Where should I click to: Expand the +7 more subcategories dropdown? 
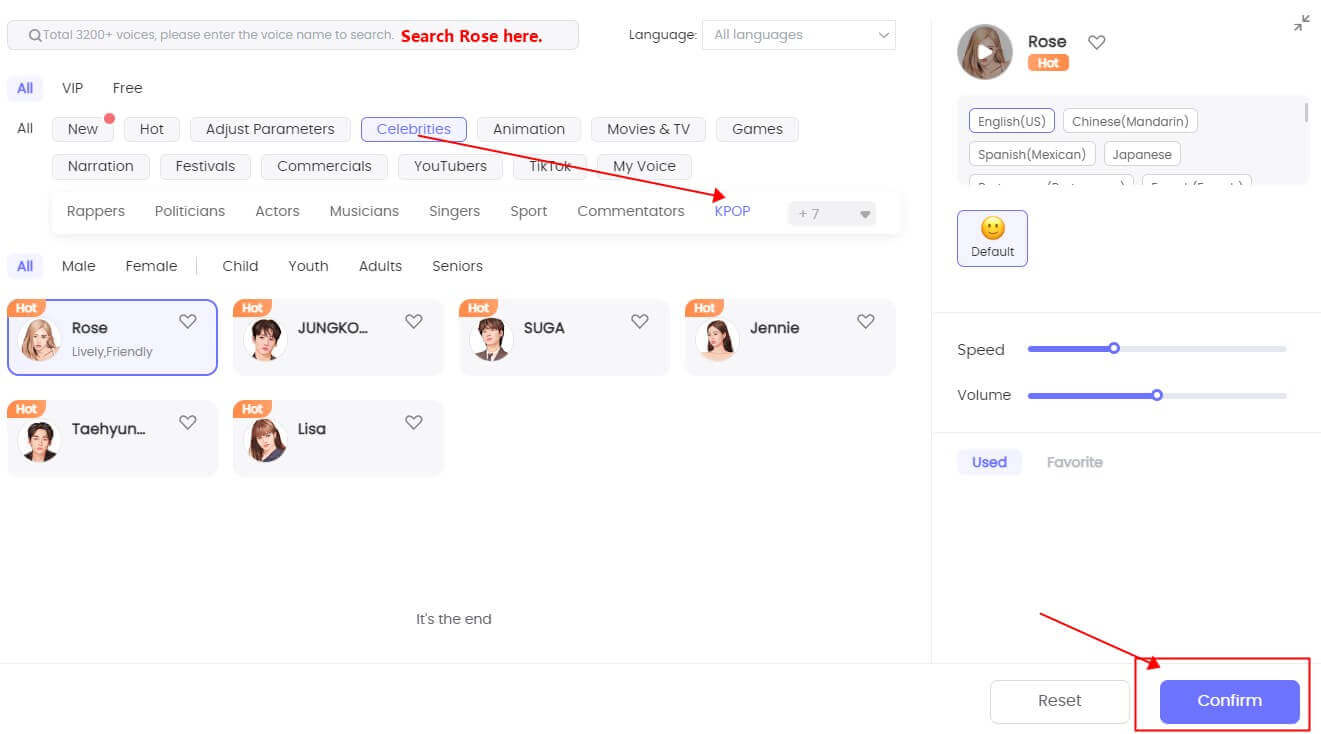pyautogui.click(x=832, y=213)
